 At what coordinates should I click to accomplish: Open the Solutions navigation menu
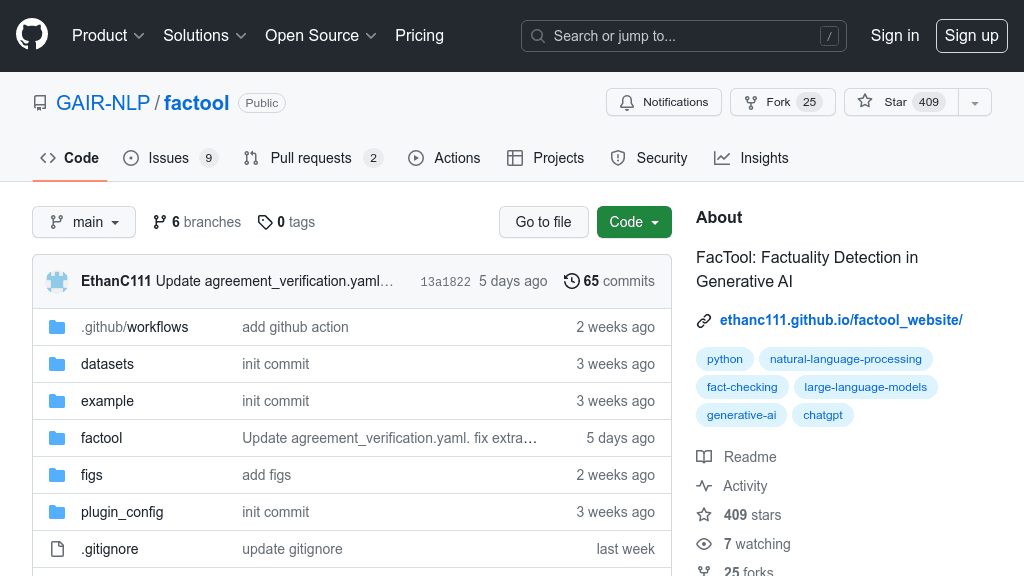(x=204, y=36)
